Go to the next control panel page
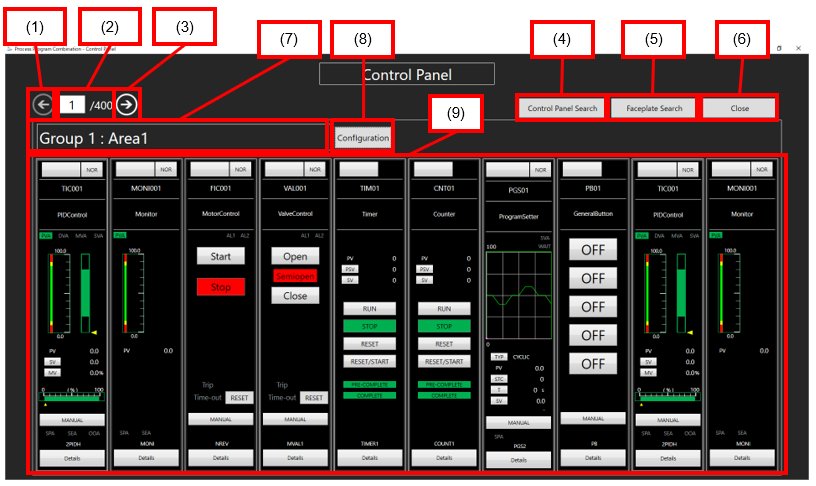Image resolution: width=816 pixels, height=486 pixels. [x=127, y=104]
